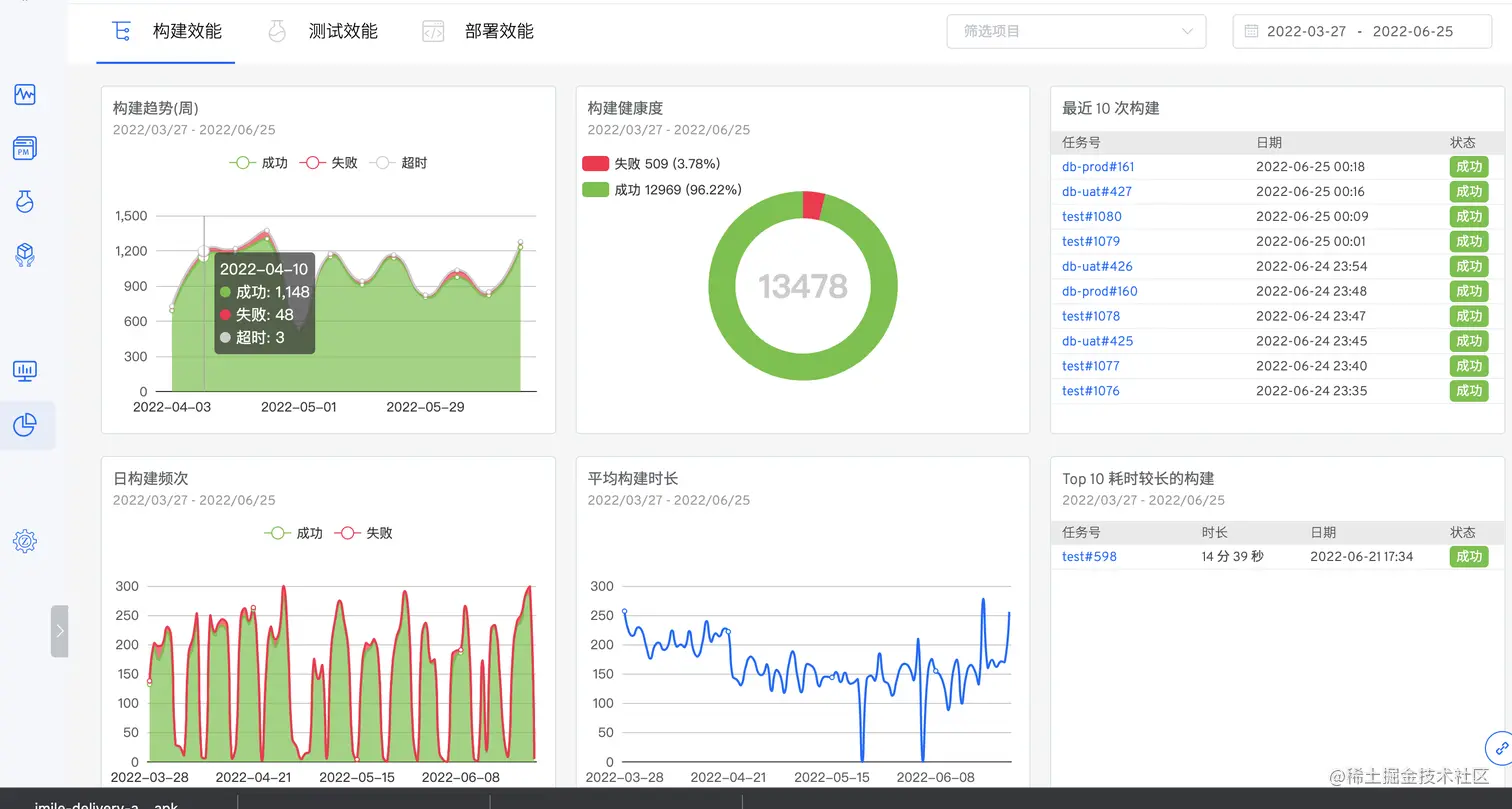Viewport: 1512px width, 809px height.
Task: Click the 平均构建时长 card title
Action: 635,478
